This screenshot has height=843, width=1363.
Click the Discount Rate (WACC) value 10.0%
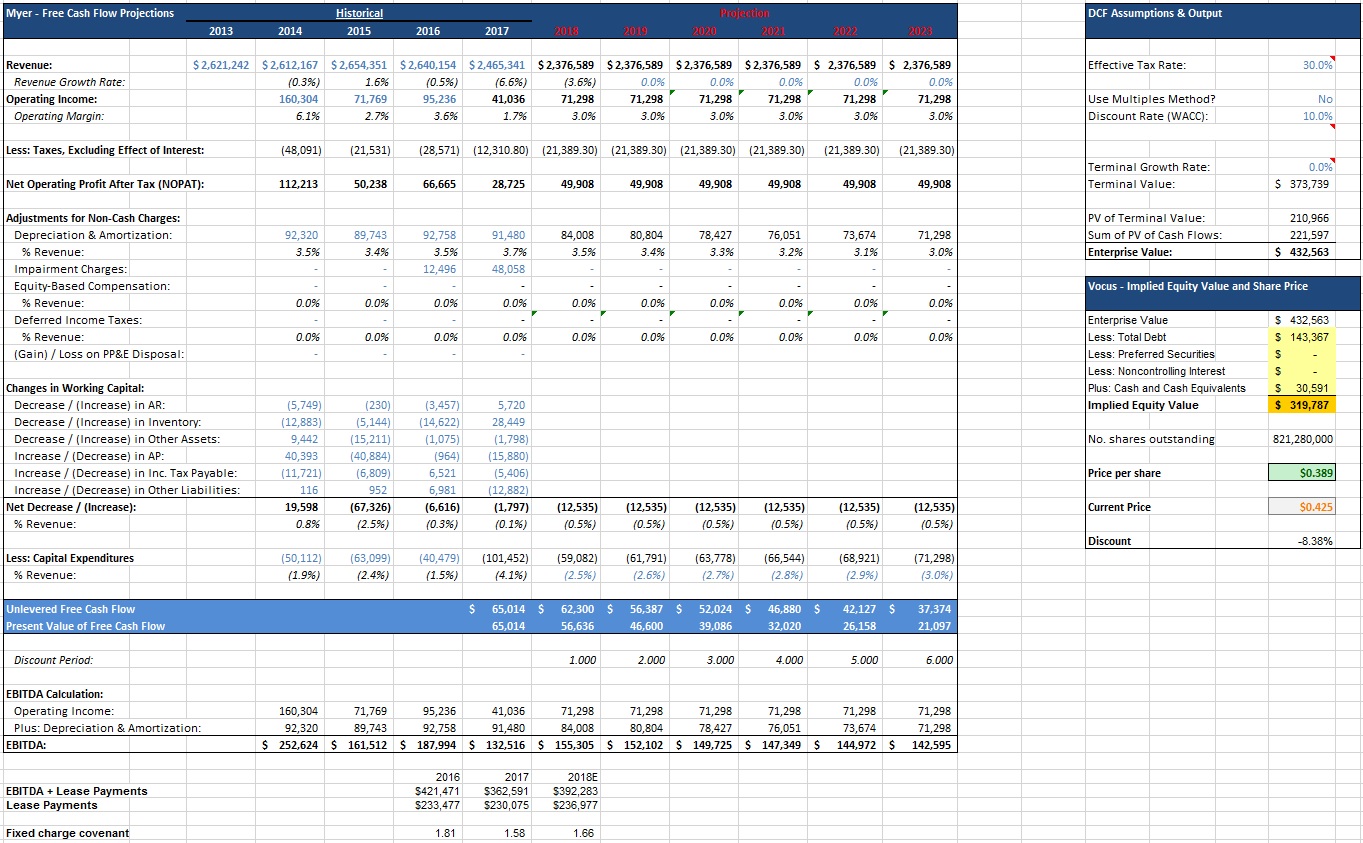(1317, 116)
